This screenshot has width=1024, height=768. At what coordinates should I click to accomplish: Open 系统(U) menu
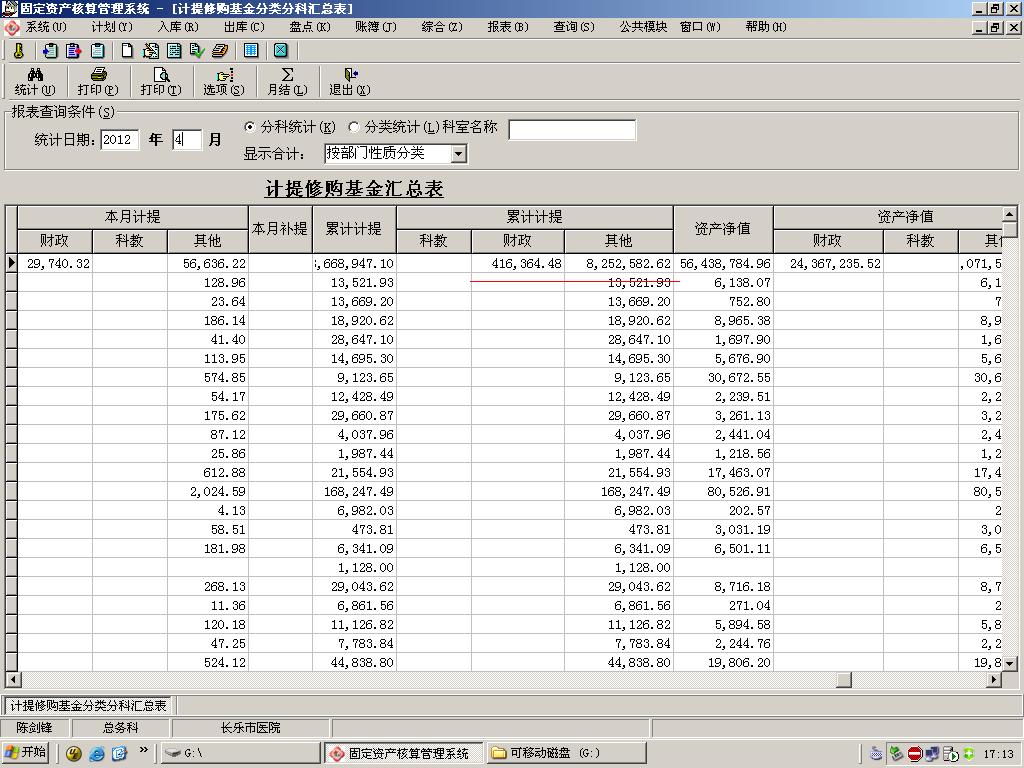46,27
